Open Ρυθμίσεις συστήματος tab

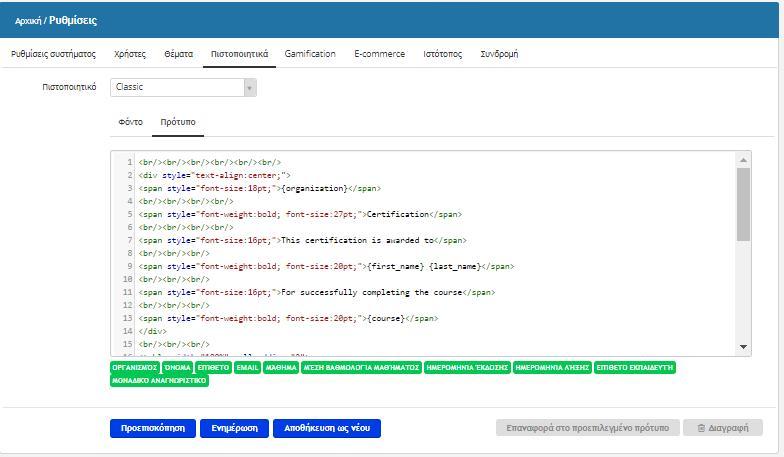[54, 54]
